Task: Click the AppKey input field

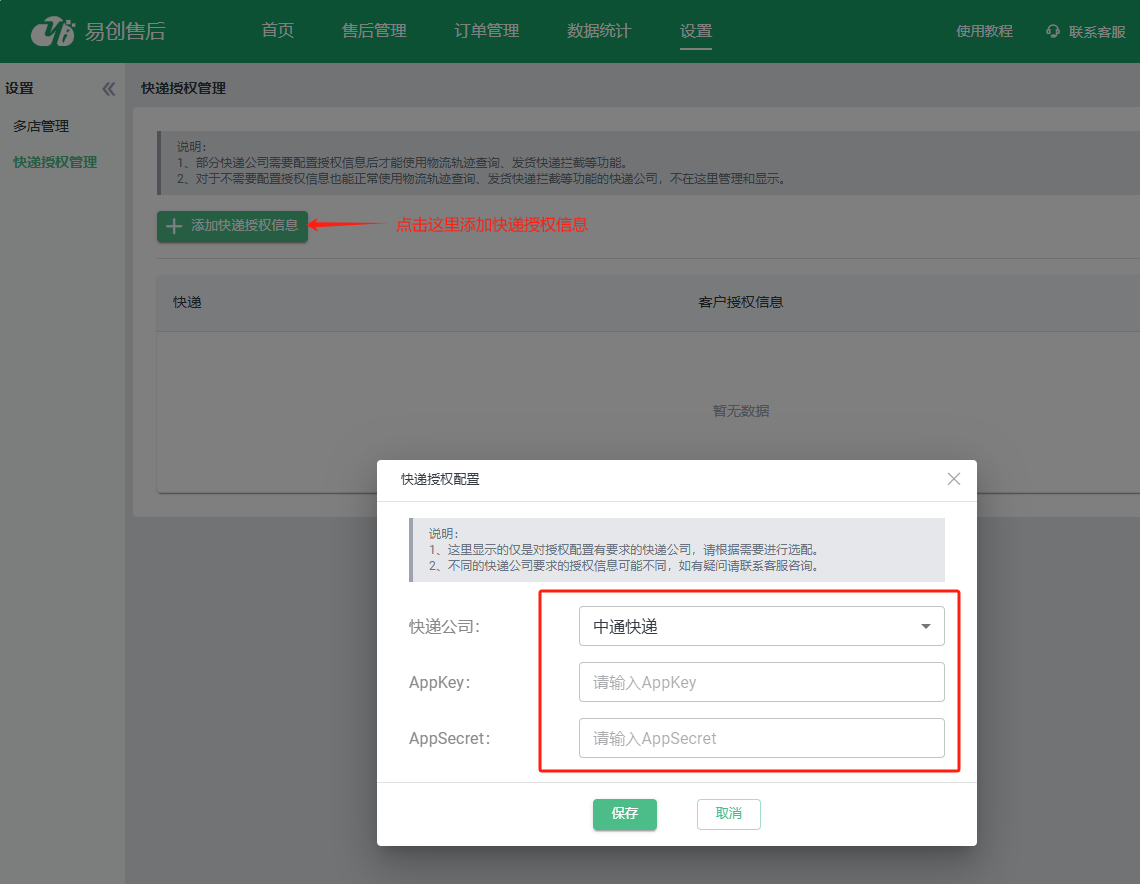Action: tap(761, 683)
